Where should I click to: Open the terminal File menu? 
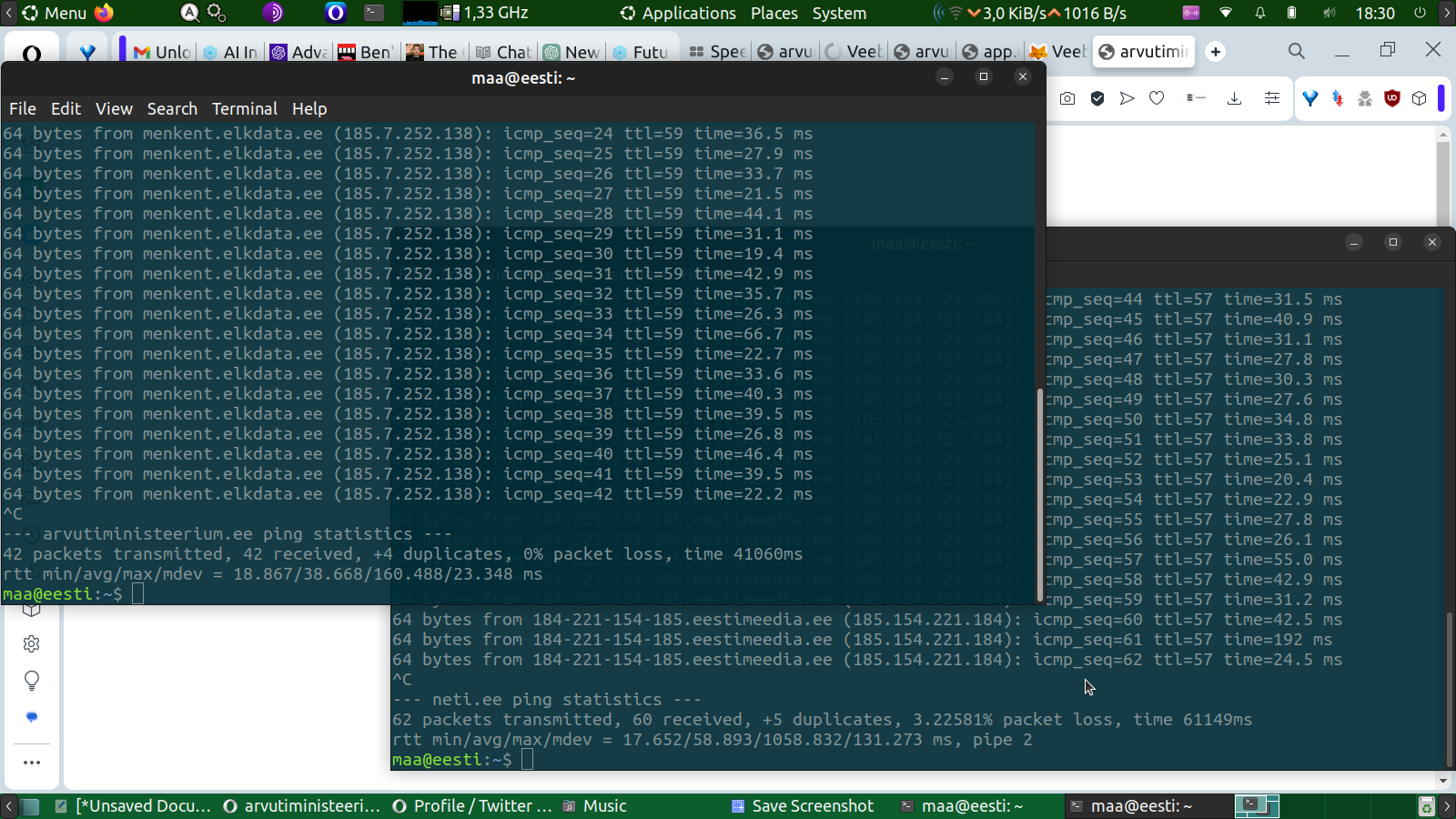pyautogui.click(x=23, y=108)
